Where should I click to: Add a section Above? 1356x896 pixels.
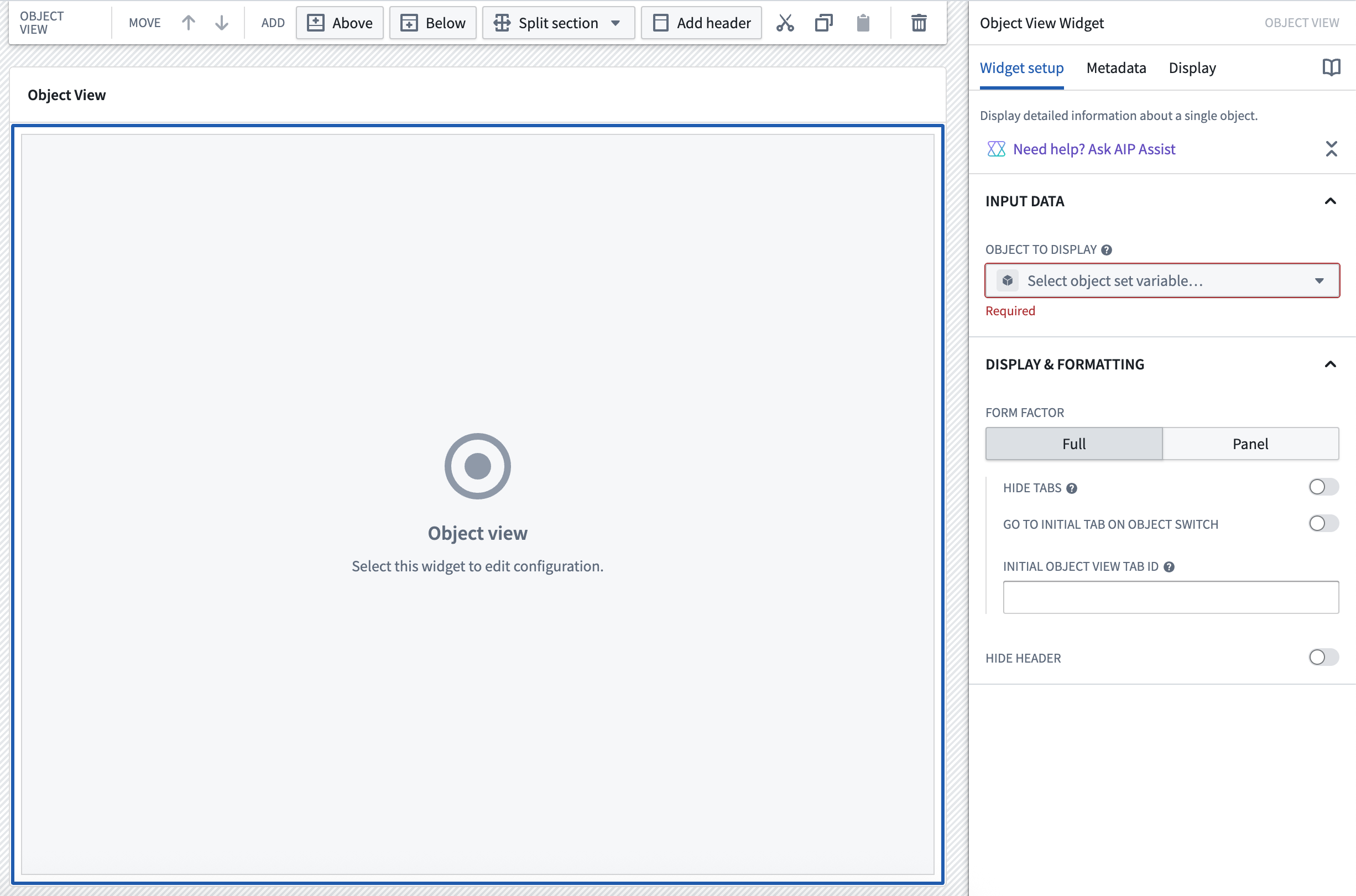tap(340, 23)
